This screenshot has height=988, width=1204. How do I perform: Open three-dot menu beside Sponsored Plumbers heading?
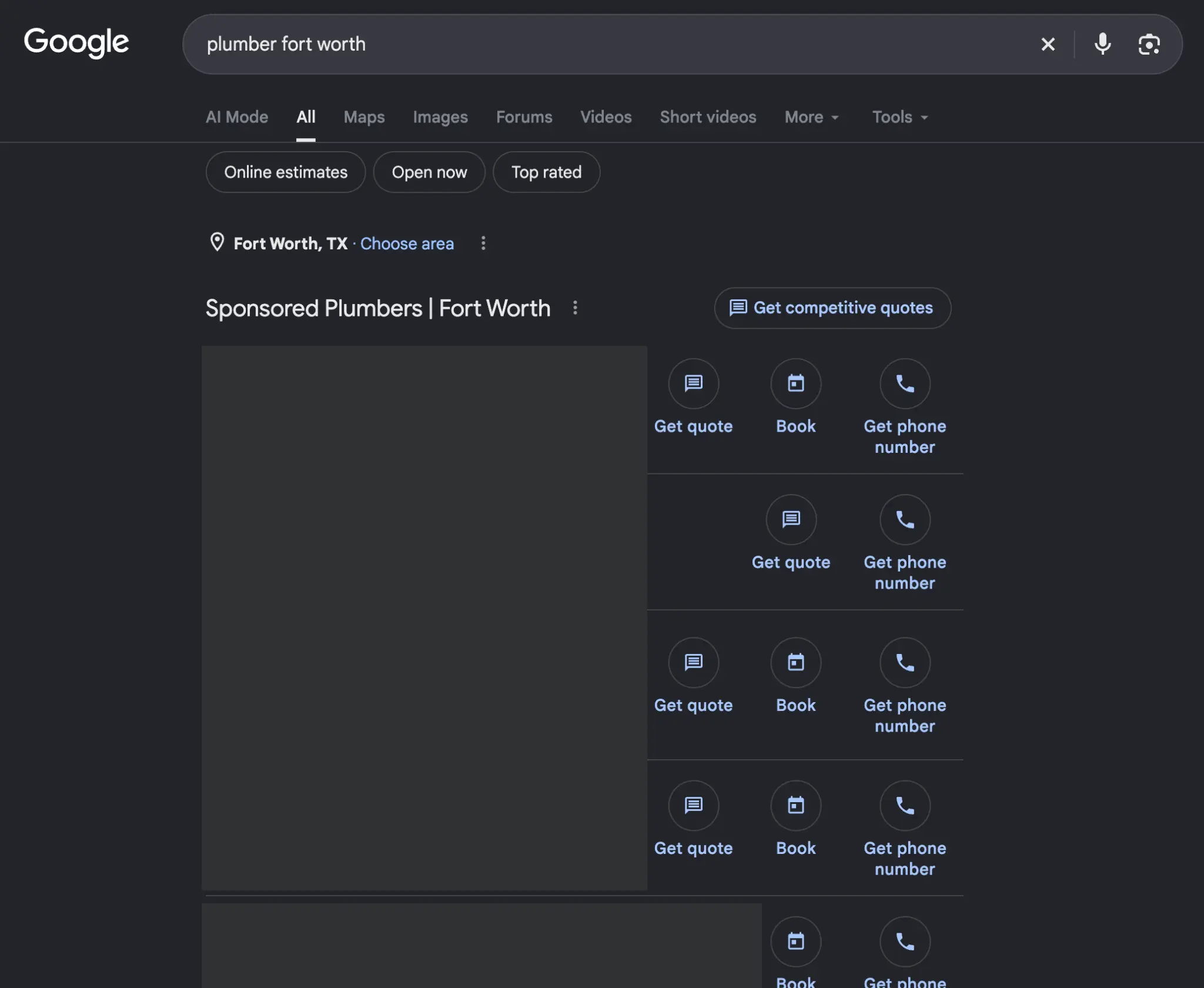tap(575, 308)
